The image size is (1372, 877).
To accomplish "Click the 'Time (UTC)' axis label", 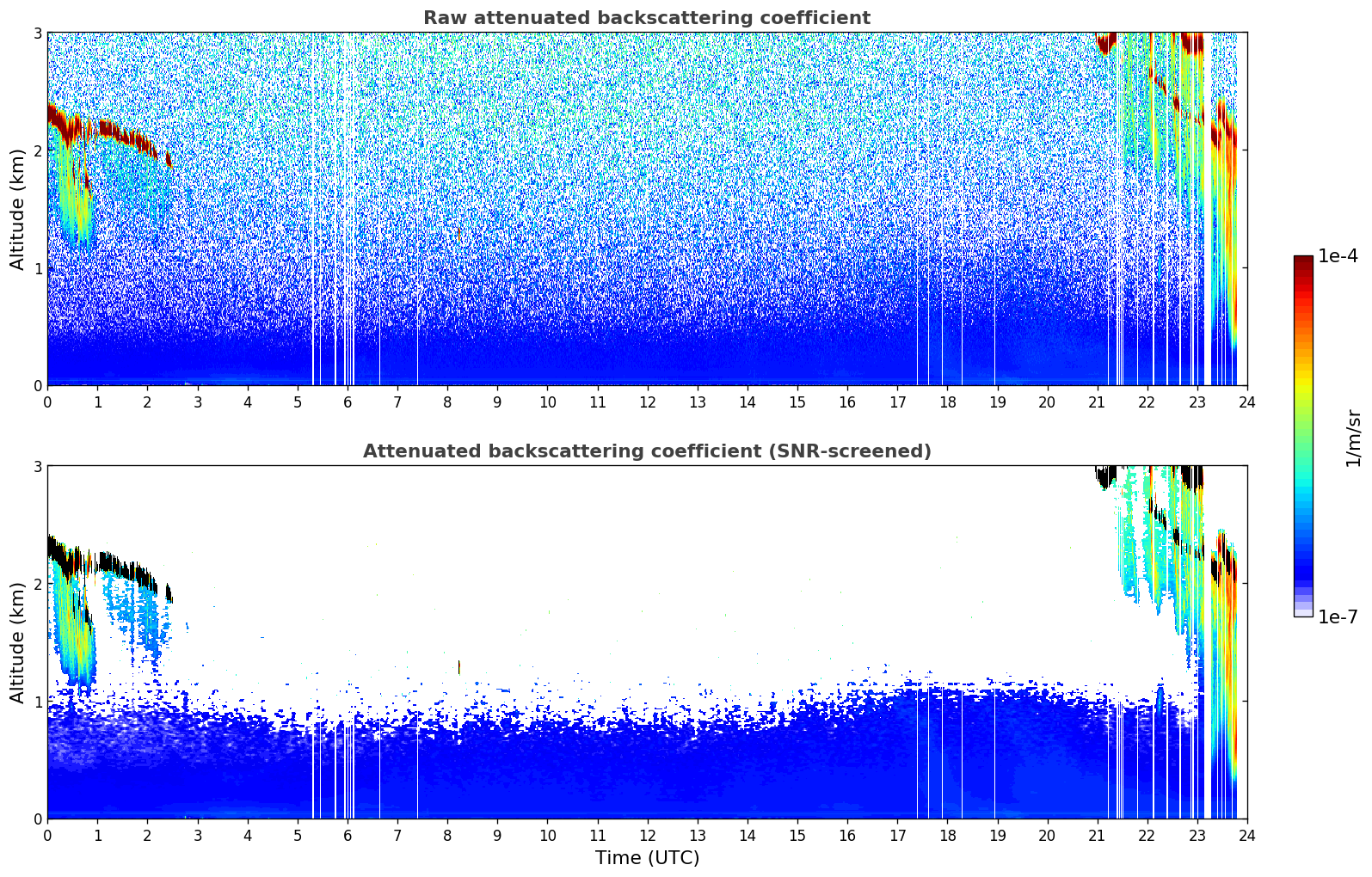I will click(x=647, y=858).
